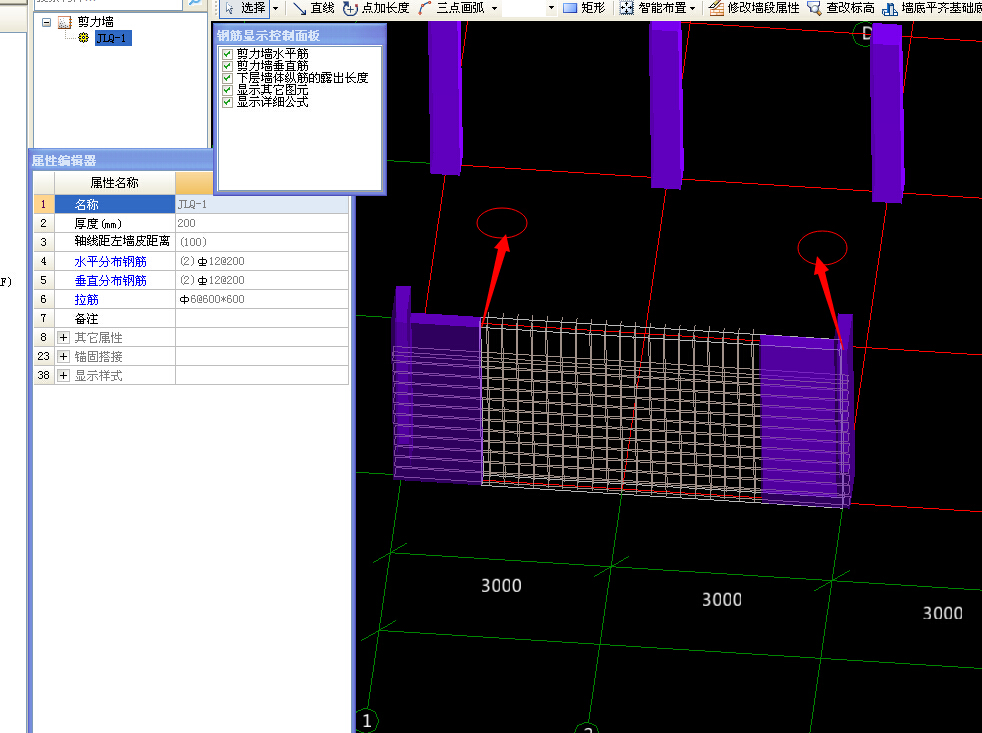Toggle the 显示详细公式 checkbox

click(x=227, y=101)
